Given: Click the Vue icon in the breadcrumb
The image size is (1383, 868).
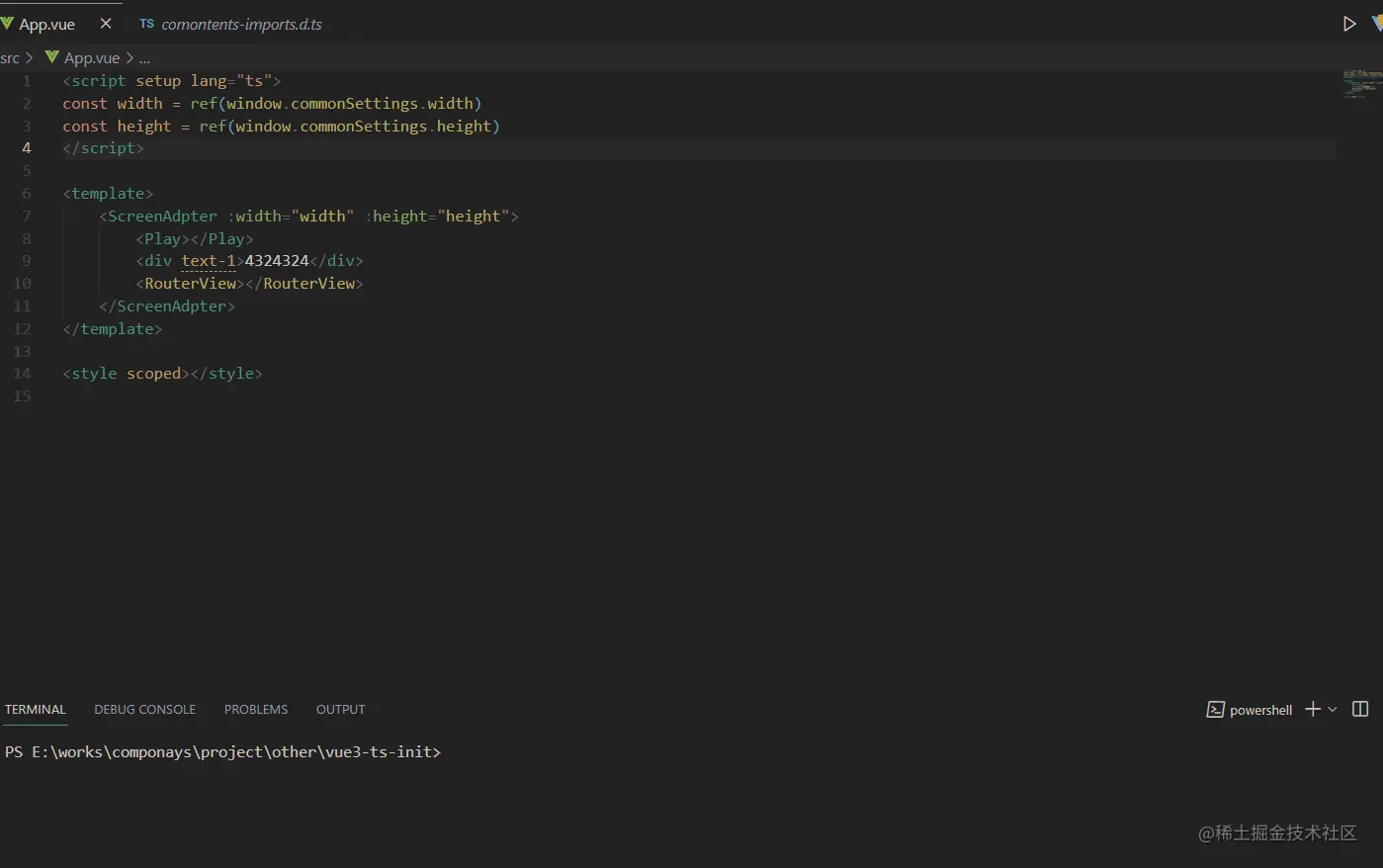Looking at the screenshot, I should pos(52,57).
